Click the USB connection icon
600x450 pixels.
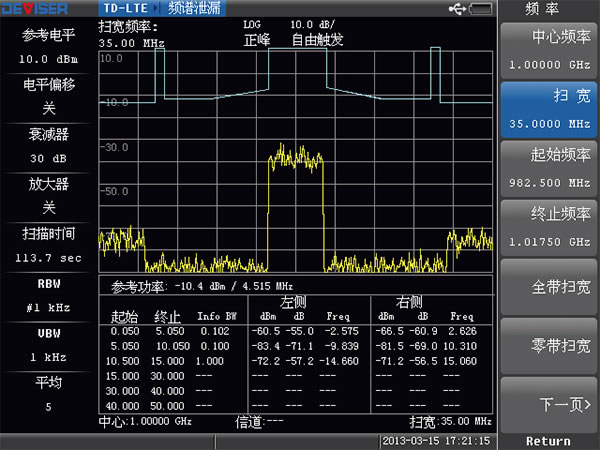click(458, 8)
